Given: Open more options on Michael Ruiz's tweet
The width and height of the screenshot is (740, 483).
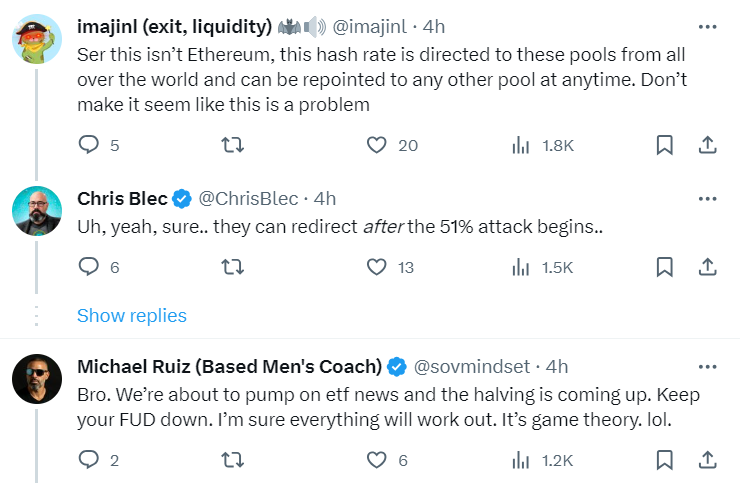Looking at the screenshot, I should [707, 365].
